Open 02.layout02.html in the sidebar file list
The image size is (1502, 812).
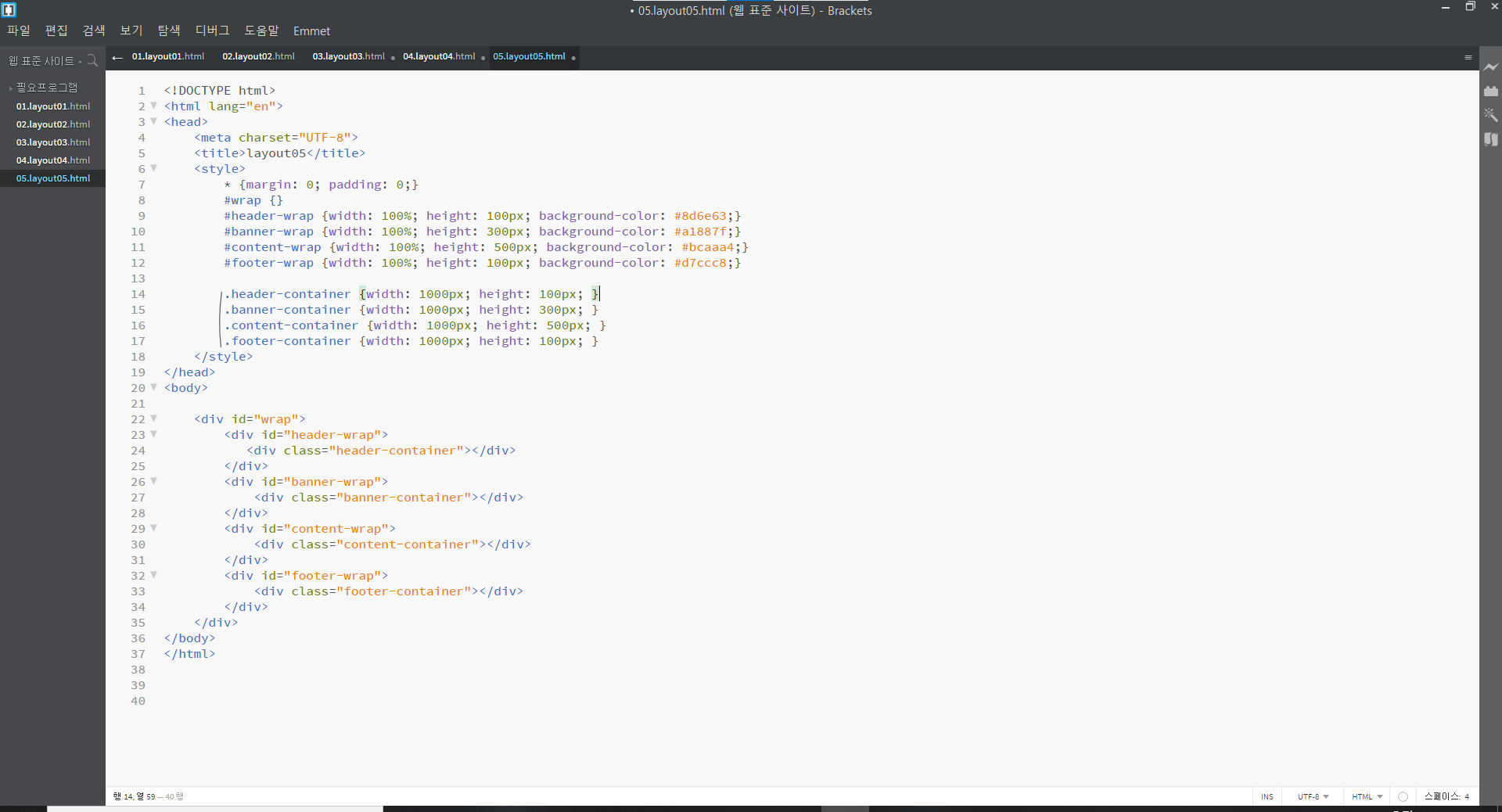click(x=53, y=124)
